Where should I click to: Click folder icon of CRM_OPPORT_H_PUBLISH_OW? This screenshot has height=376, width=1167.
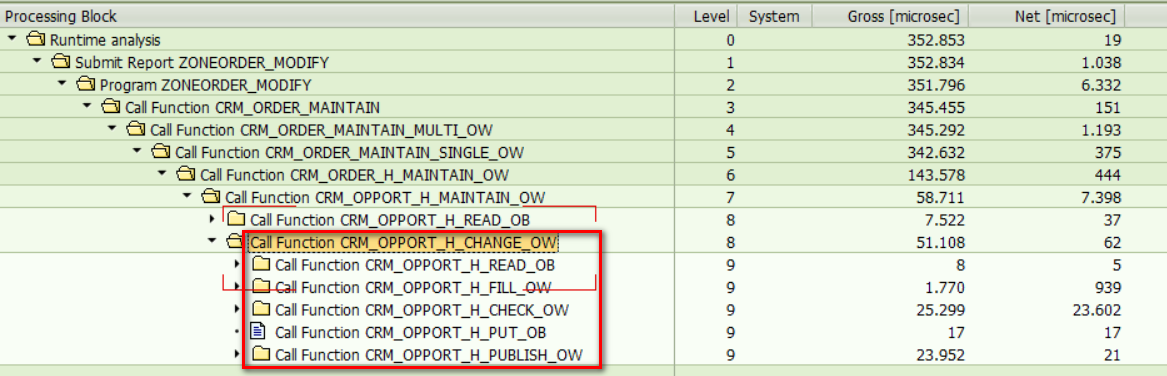[260, 354]
